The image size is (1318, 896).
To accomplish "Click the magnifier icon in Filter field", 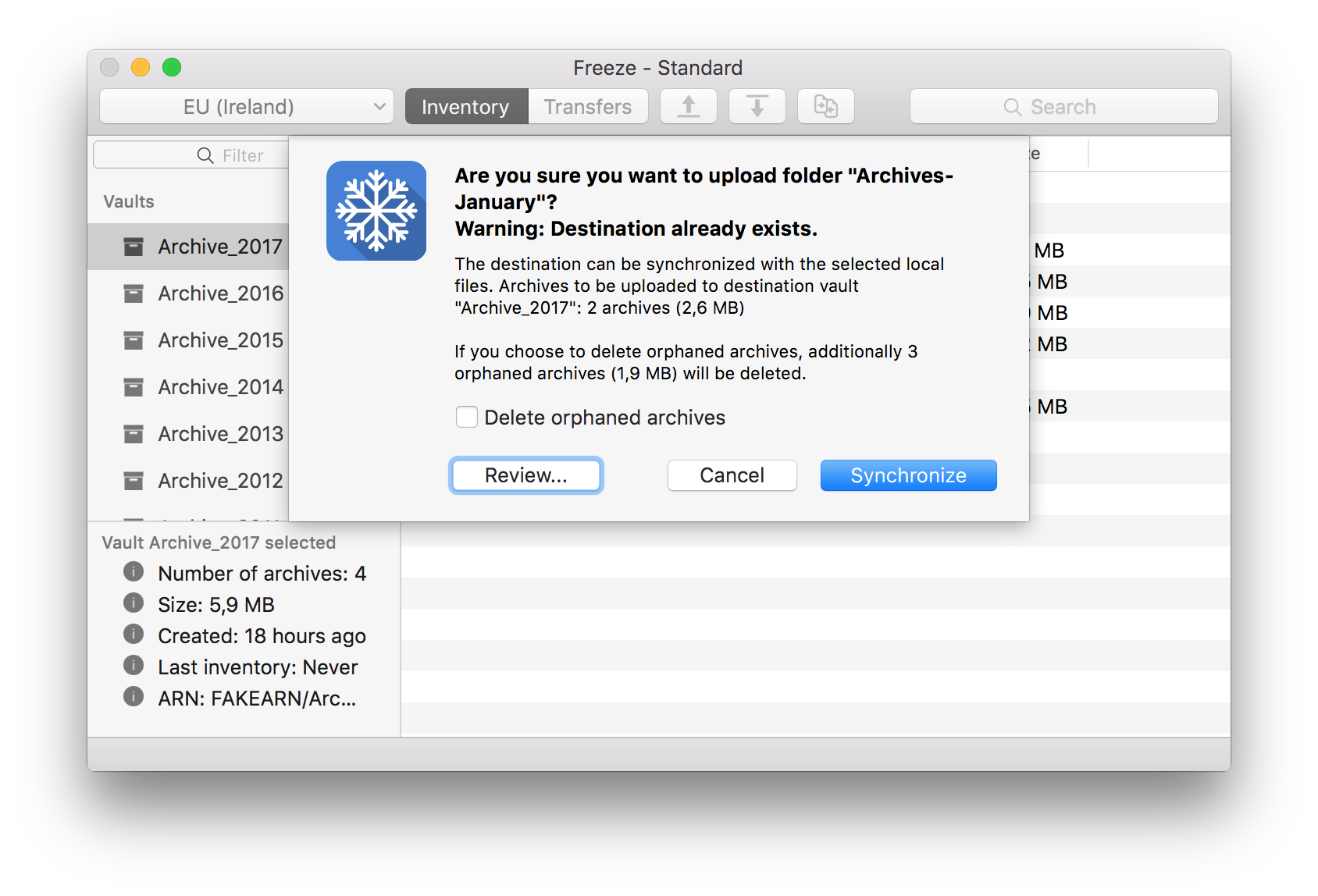I will [205, 155].
